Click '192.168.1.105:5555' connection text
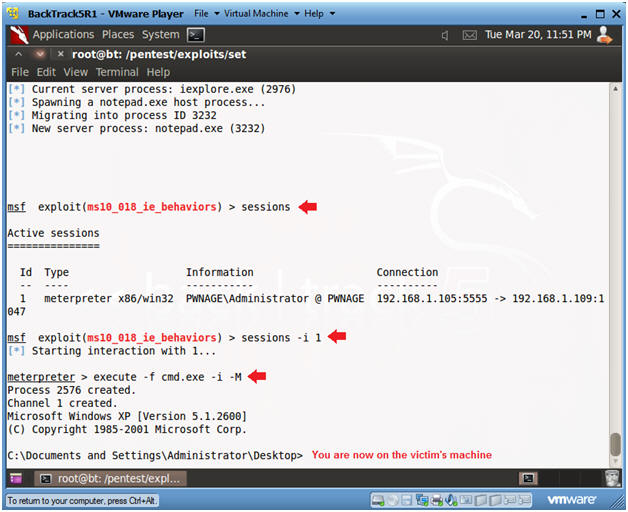Image resolution: width=628 pixels, height=512 pixels. 432,299
